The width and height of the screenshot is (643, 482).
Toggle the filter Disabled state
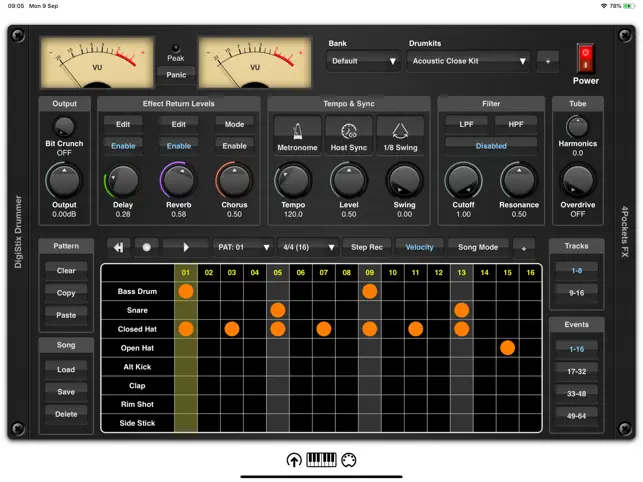[x=491, y=146]
